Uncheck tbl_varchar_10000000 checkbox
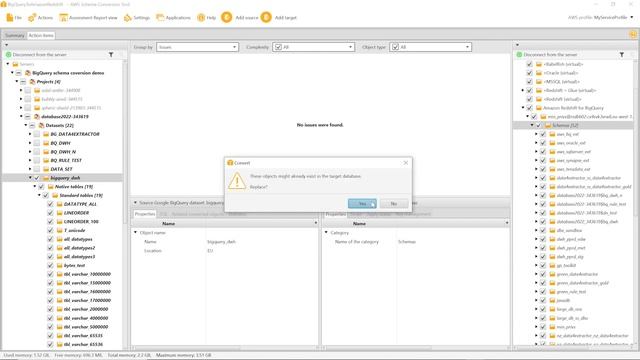Screen dimensions: 640x360 coord(50,274)
